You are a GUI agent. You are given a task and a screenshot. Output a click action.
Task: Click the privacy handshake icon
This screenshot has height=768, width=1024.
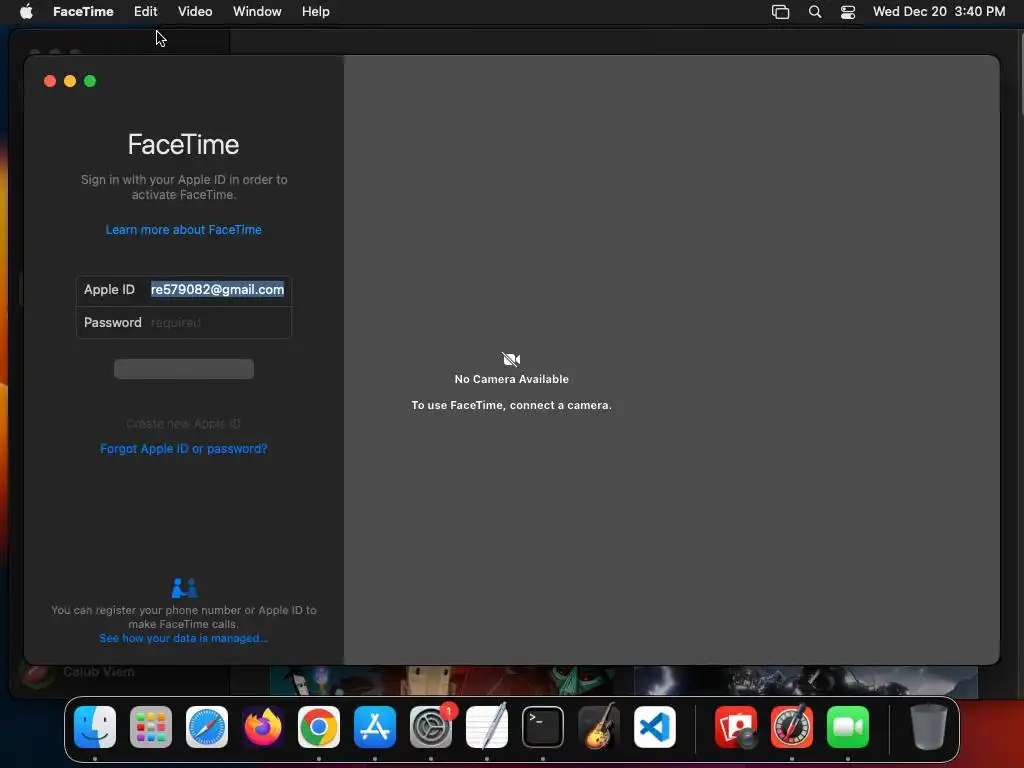pyautogui.click(x=184, y=588)
